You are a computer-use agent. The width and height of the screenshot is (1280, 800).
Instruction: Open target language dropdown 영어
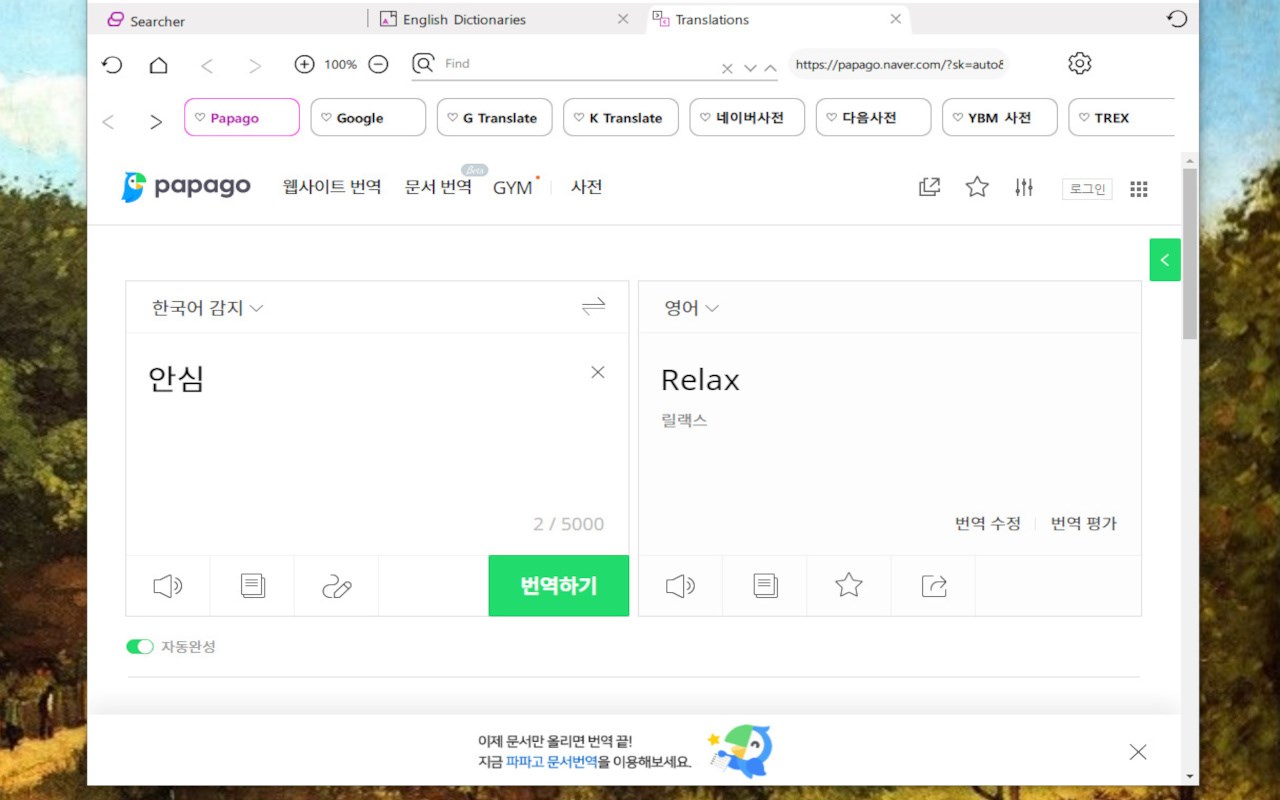(692, 308)
